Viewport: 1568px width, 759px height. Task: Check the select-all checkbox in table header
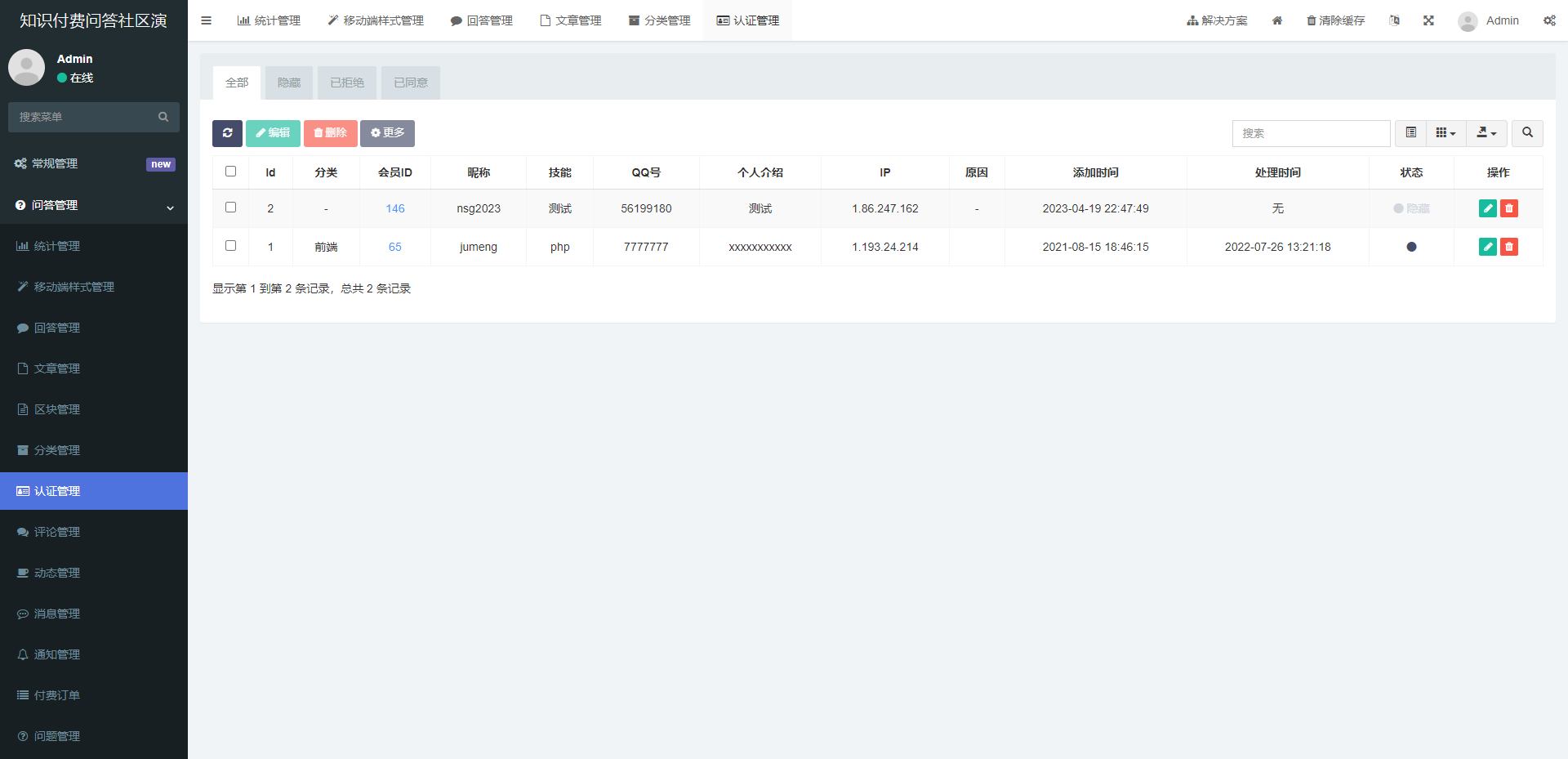[230, 172]
